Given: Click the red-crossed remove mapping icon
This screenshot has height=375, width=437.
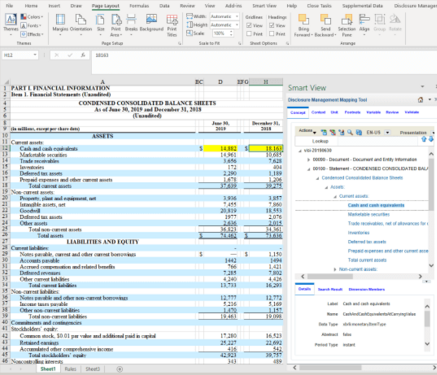Looking at the screenshot, I should 333,132.
